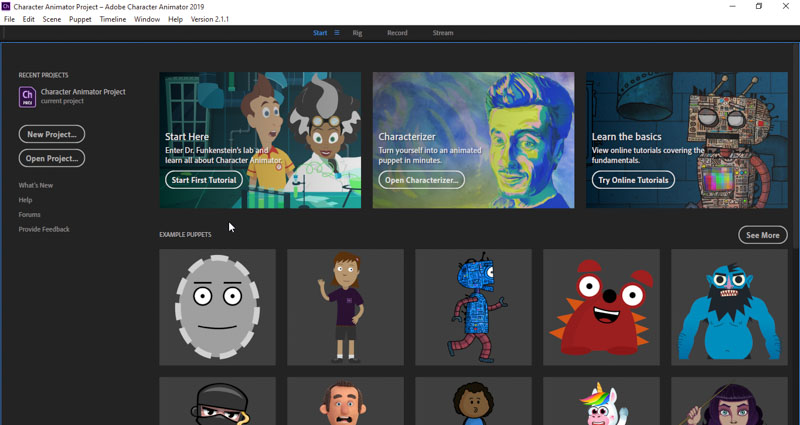Select the worried man puppet thumbnail
This screenshot has height=425, width=800.
pyautogui.click(x=345, y=401)
